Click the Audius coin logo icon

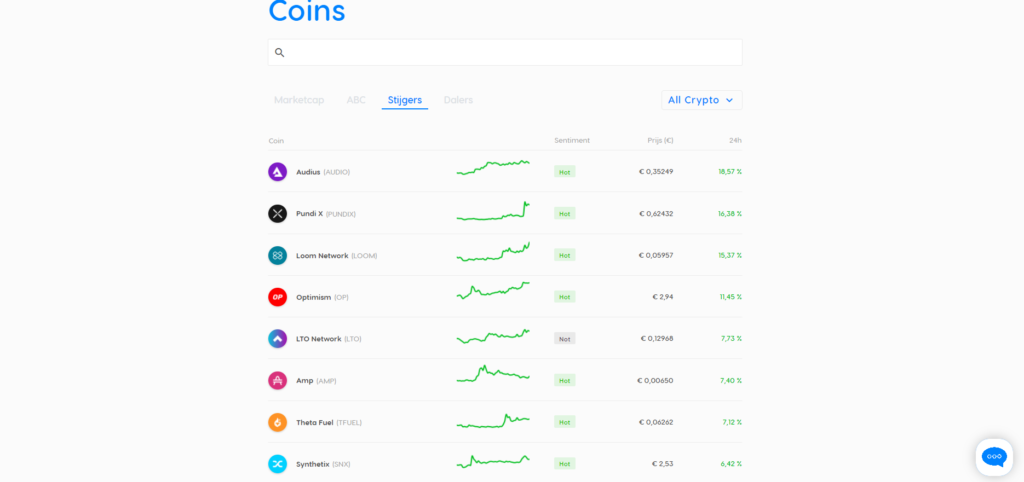(x=277, y=172)
